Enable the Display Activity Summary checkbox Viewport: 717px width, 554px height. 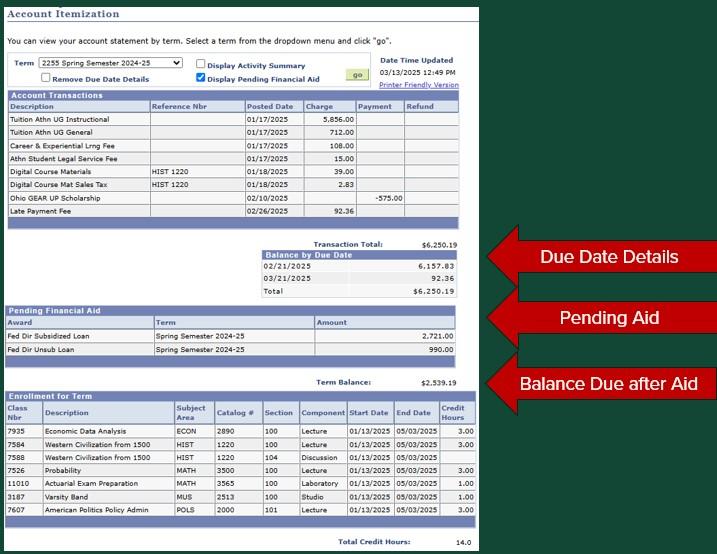pos(201,65)
